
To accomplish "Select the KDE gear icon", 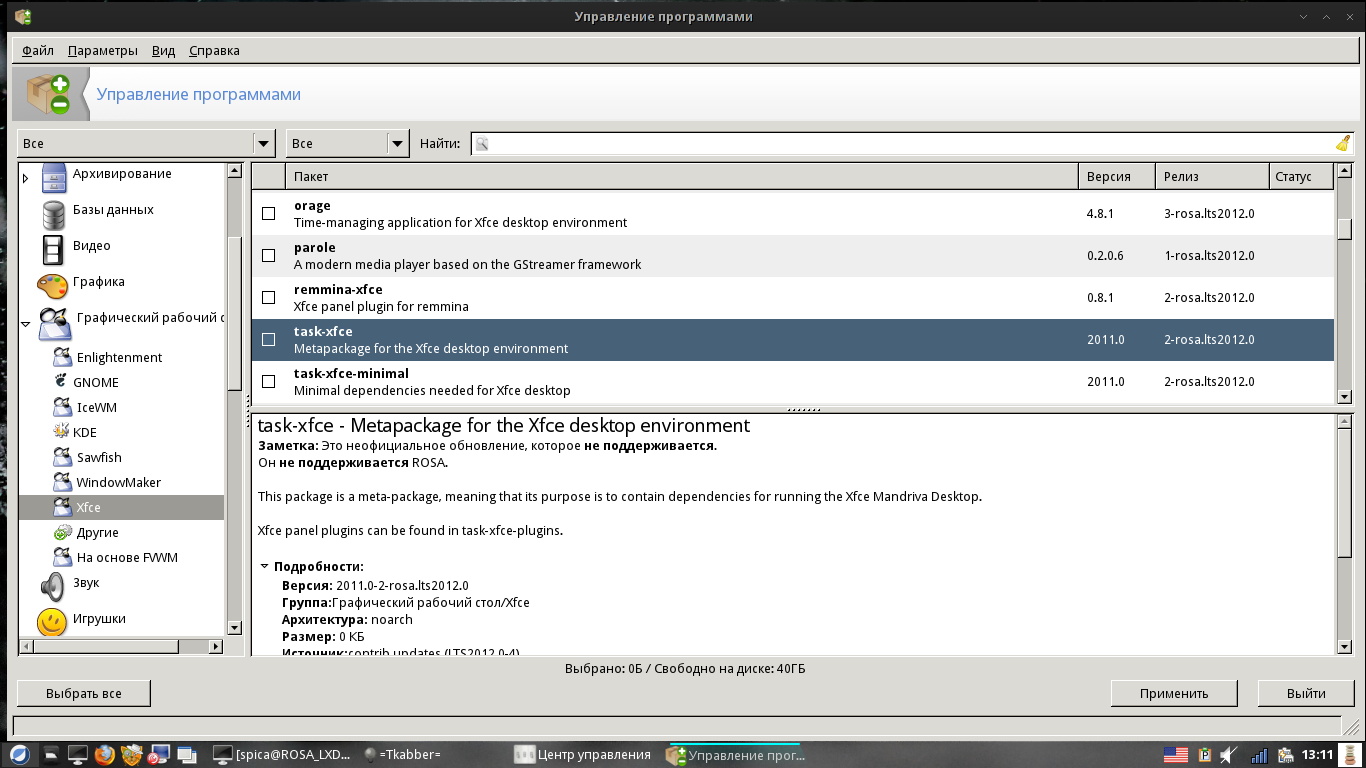I will point(62,432).
